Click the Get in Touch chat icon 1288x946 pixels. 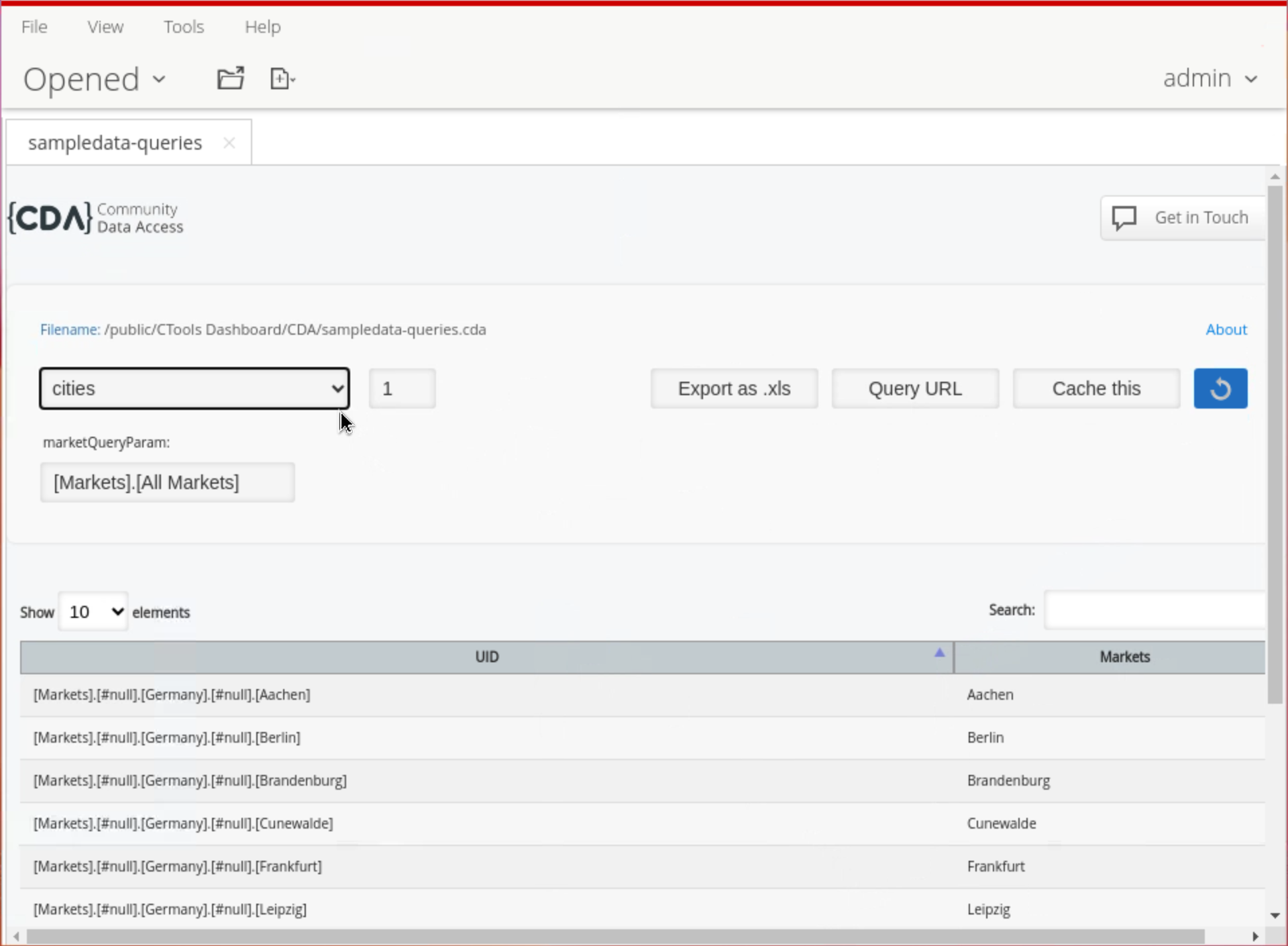tap(1124, 217)
